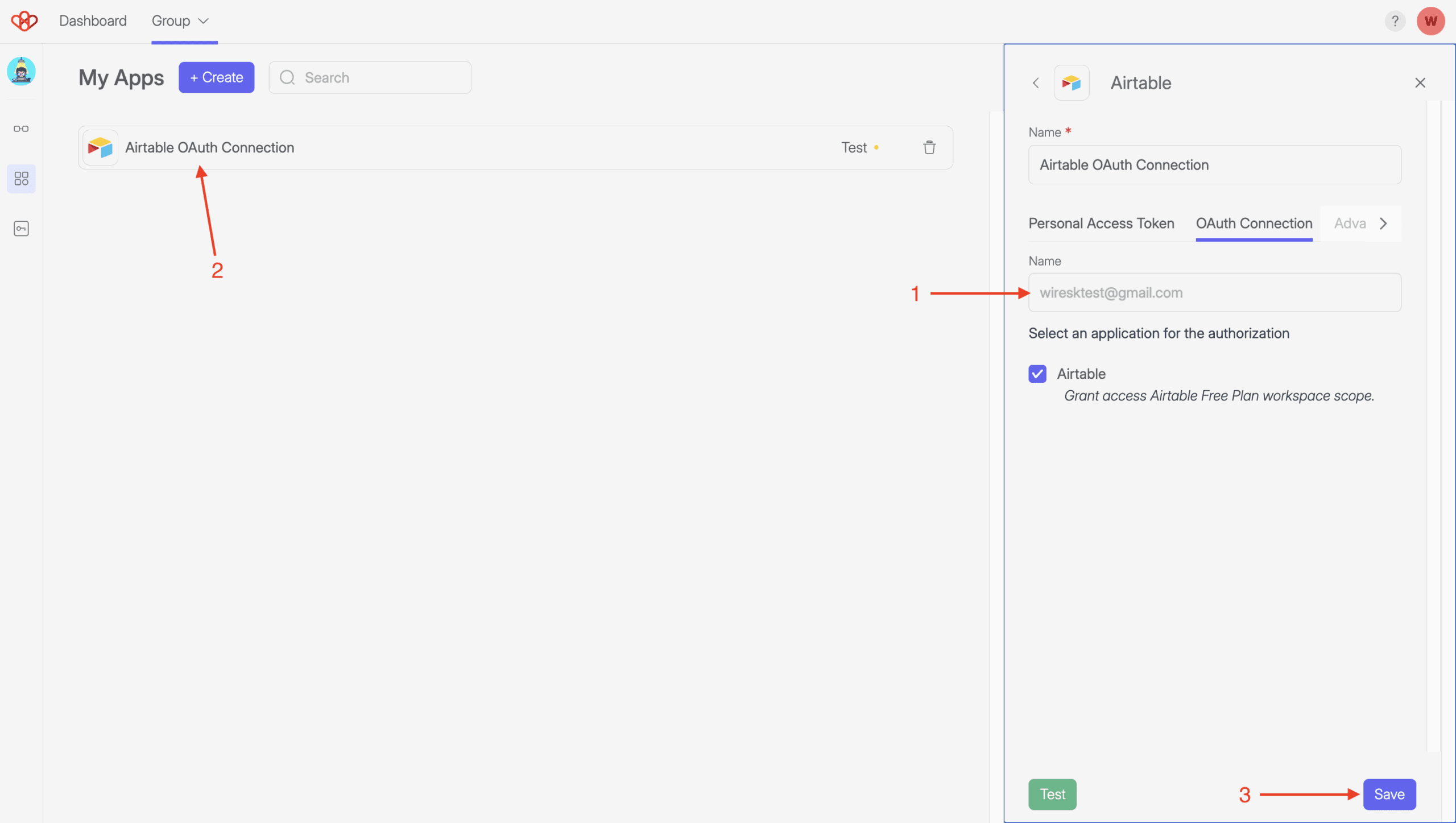Select the My Apps grid icon in sidebar
This screenshot has height=823, width=1456.
pyautogui.click(x=21, y=179)
